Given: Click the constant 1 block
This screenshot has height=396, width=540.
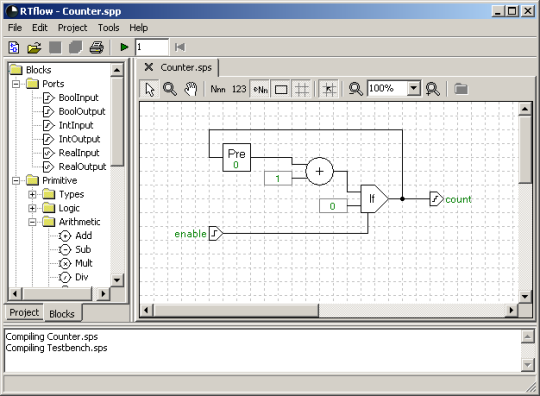Looking at the screenshot, I should tap(278, 178).
